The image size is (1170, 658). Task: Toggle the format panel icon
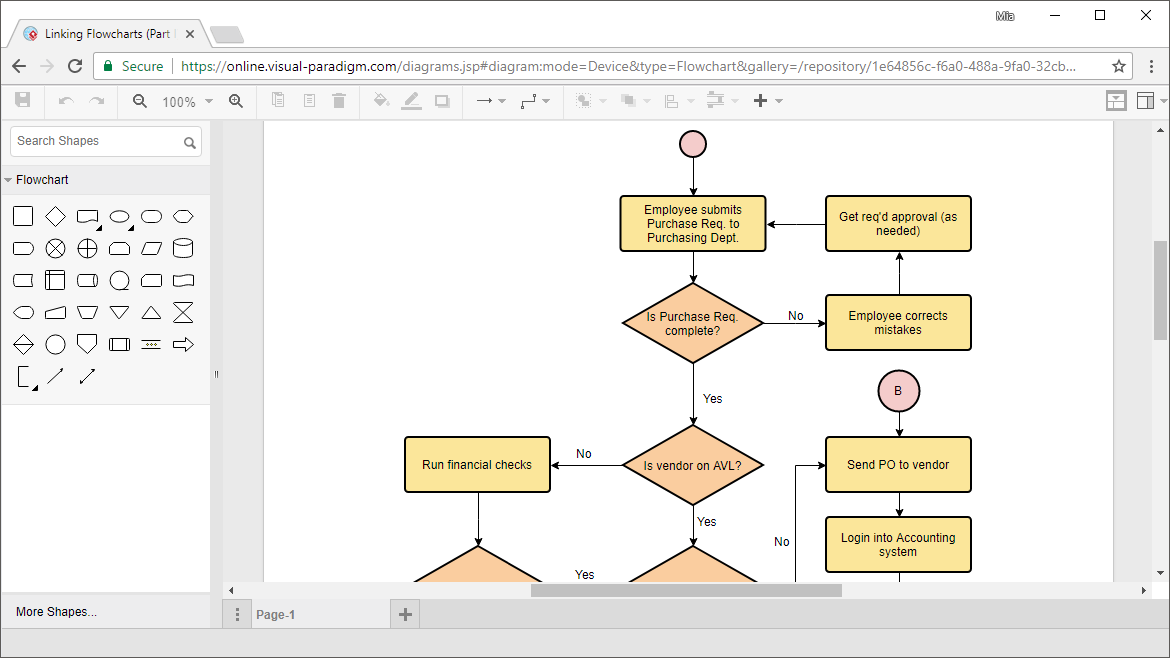click(1116, 101)
